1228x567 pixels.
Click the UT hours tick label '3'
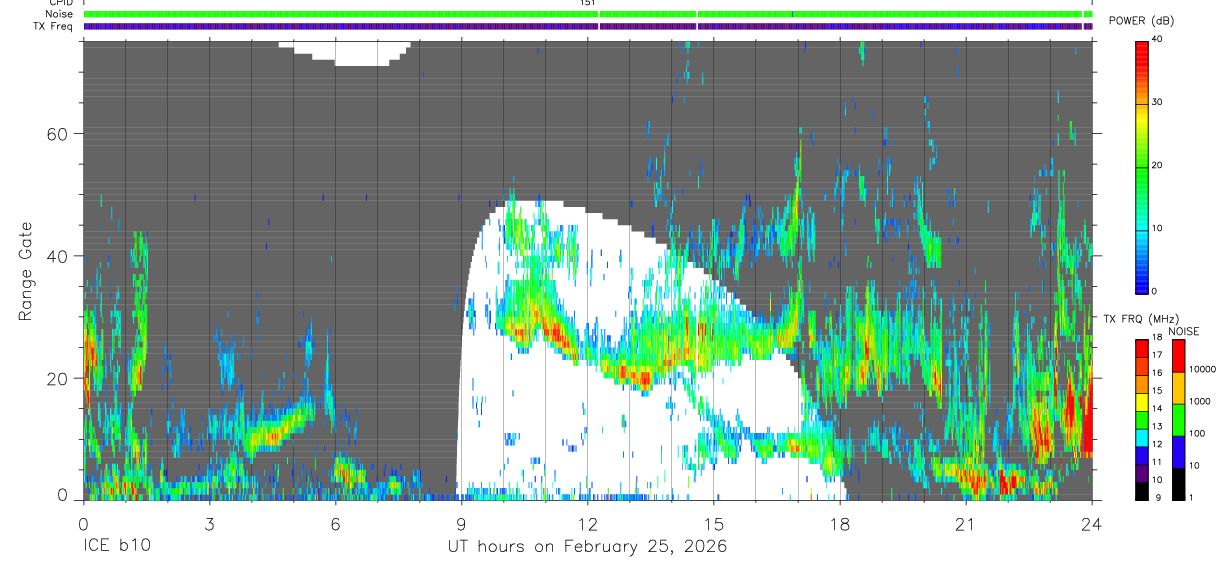tap(209, 523)
